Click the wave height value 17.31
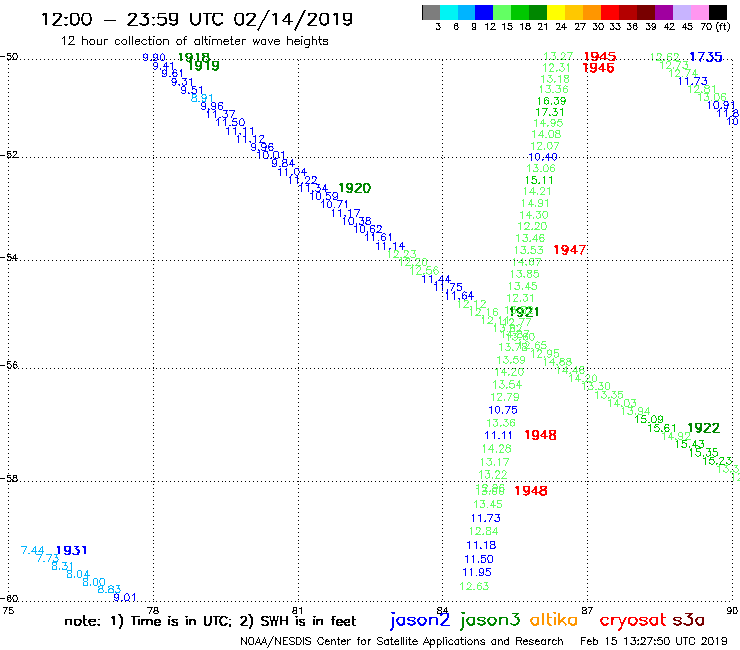Viewport: 740px width, 650px height. tap(550, 112)
